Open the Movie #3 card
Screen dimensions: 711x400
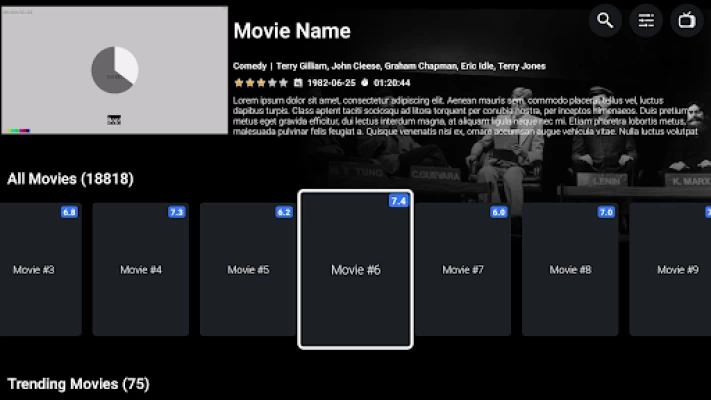41,269
